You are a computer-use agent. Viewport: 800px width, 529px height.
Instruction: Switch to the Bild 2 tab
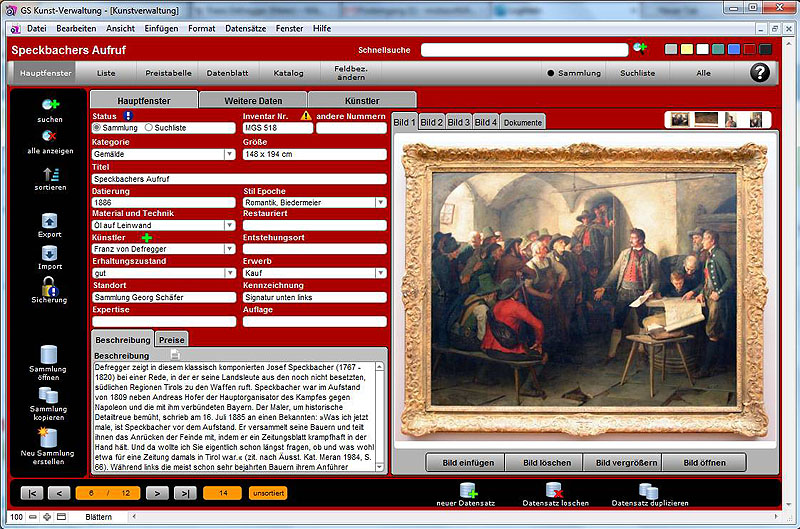click(x=432, y=122)
